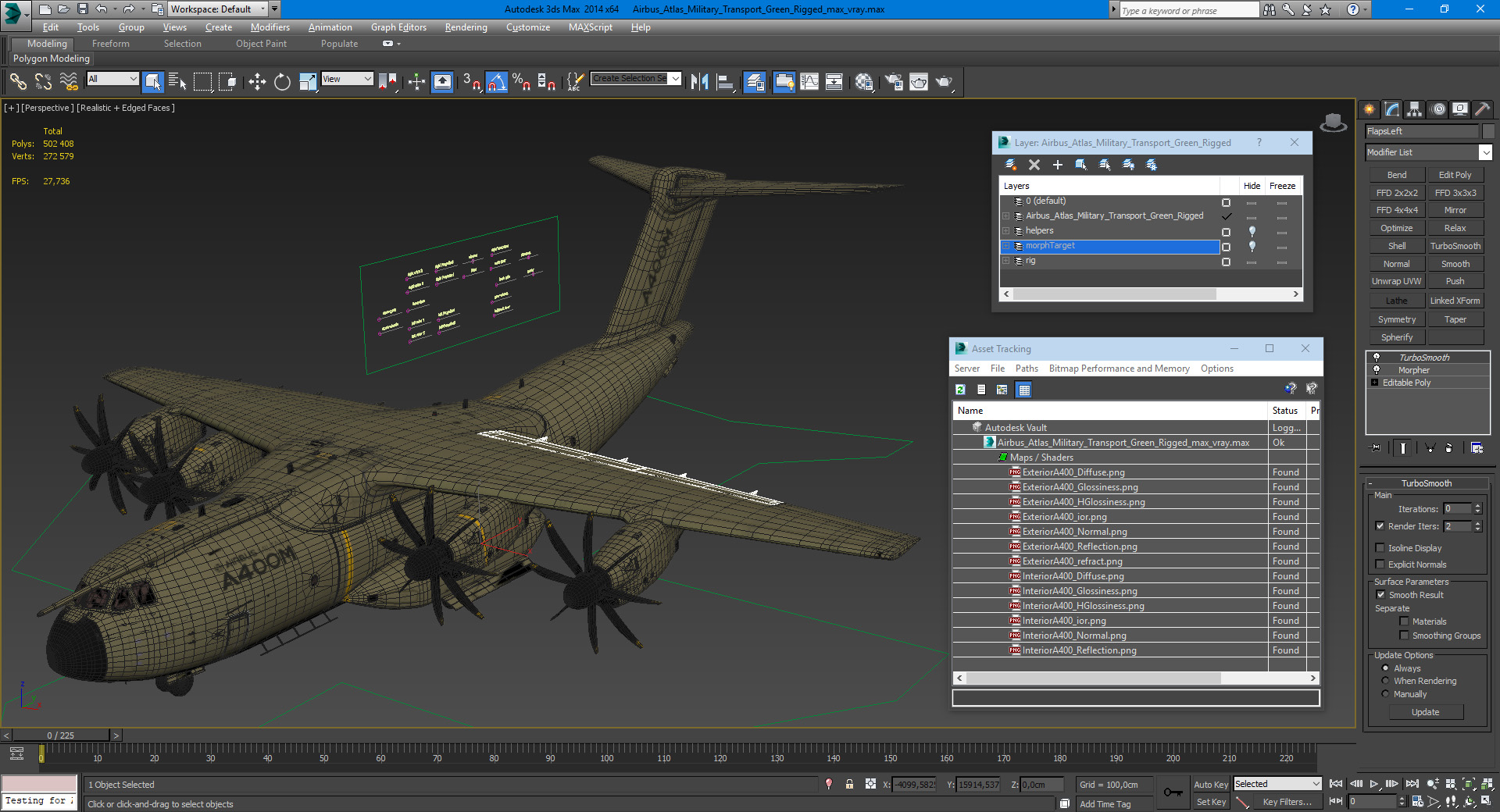The width and height of the screenshot is (1500, 812).
Task: Delete highlighted layer with X icon
Action: [x=1034, y=165]
